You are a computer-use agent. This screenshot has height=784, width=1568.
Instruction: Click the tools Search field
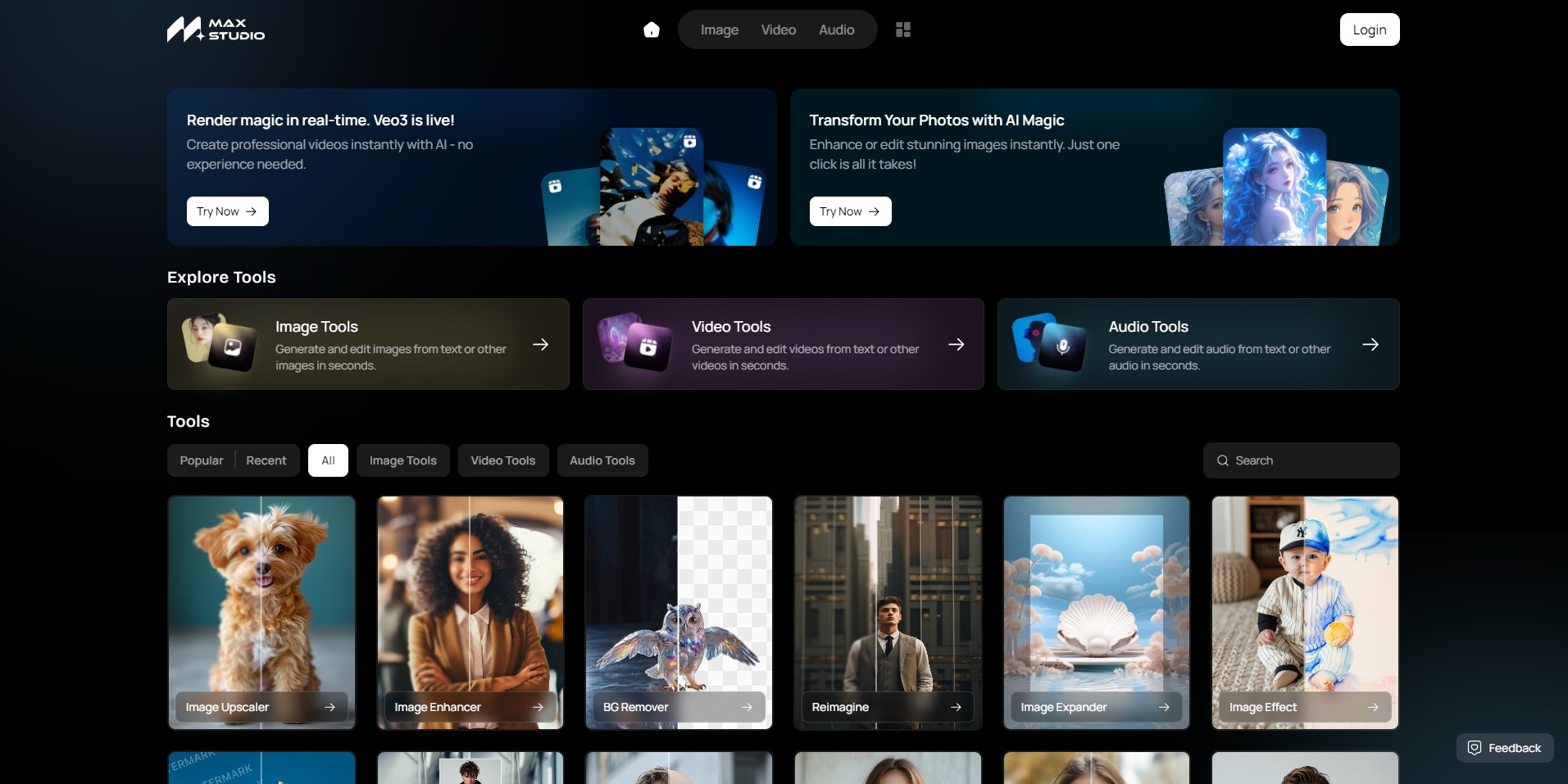pyautogui.click(x=1302, y=460)
